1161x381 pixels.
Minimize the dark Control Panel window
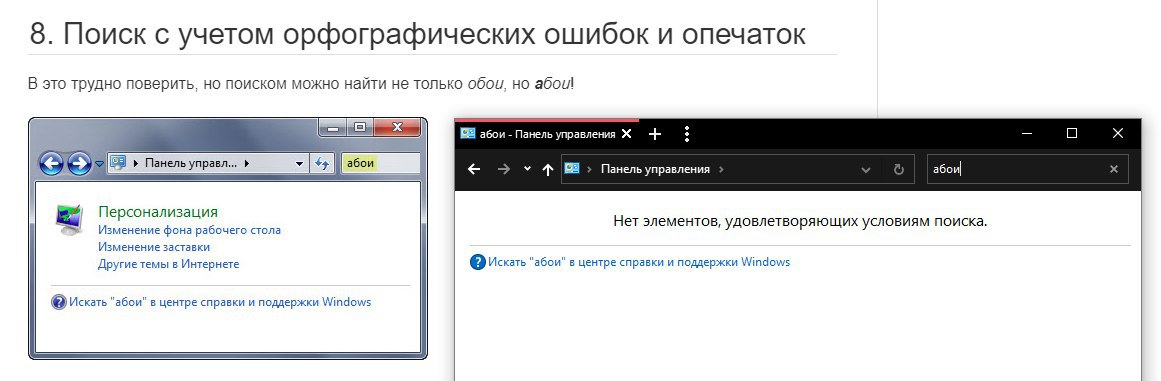click(x=1027, y=133)
